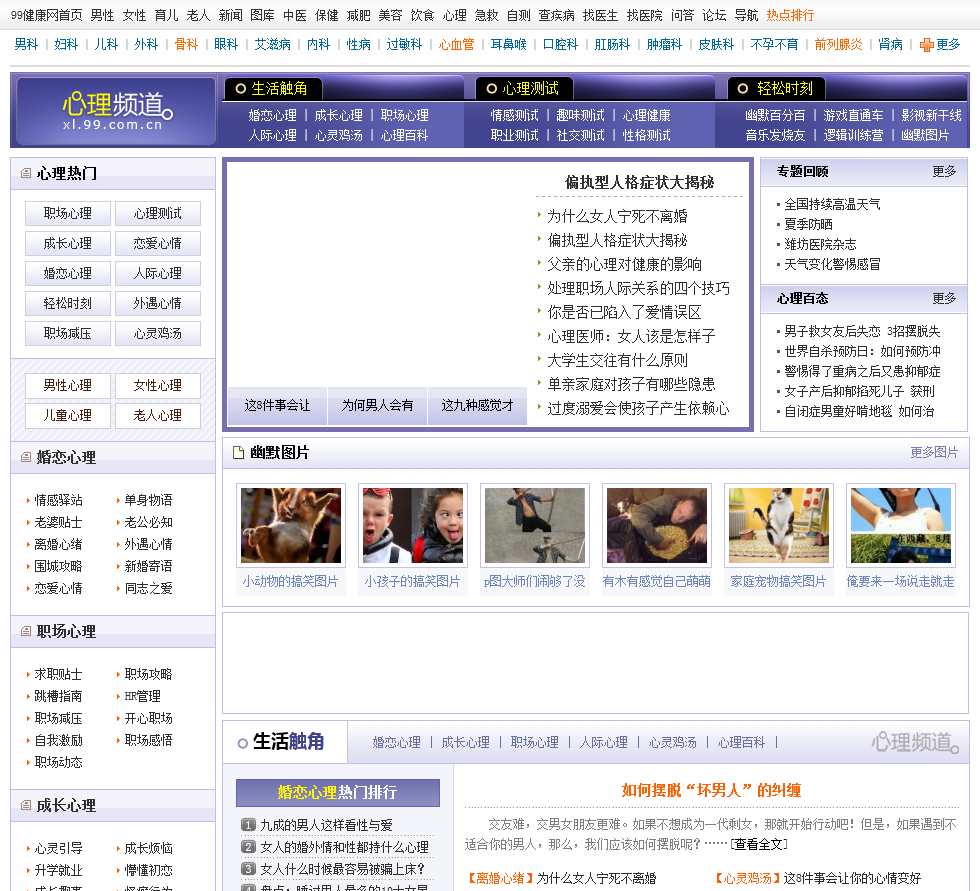This screenshot has width=980, height=891.
Task: Open the P图大师们闹够了没 thumbnail
Action: [535, 525]
